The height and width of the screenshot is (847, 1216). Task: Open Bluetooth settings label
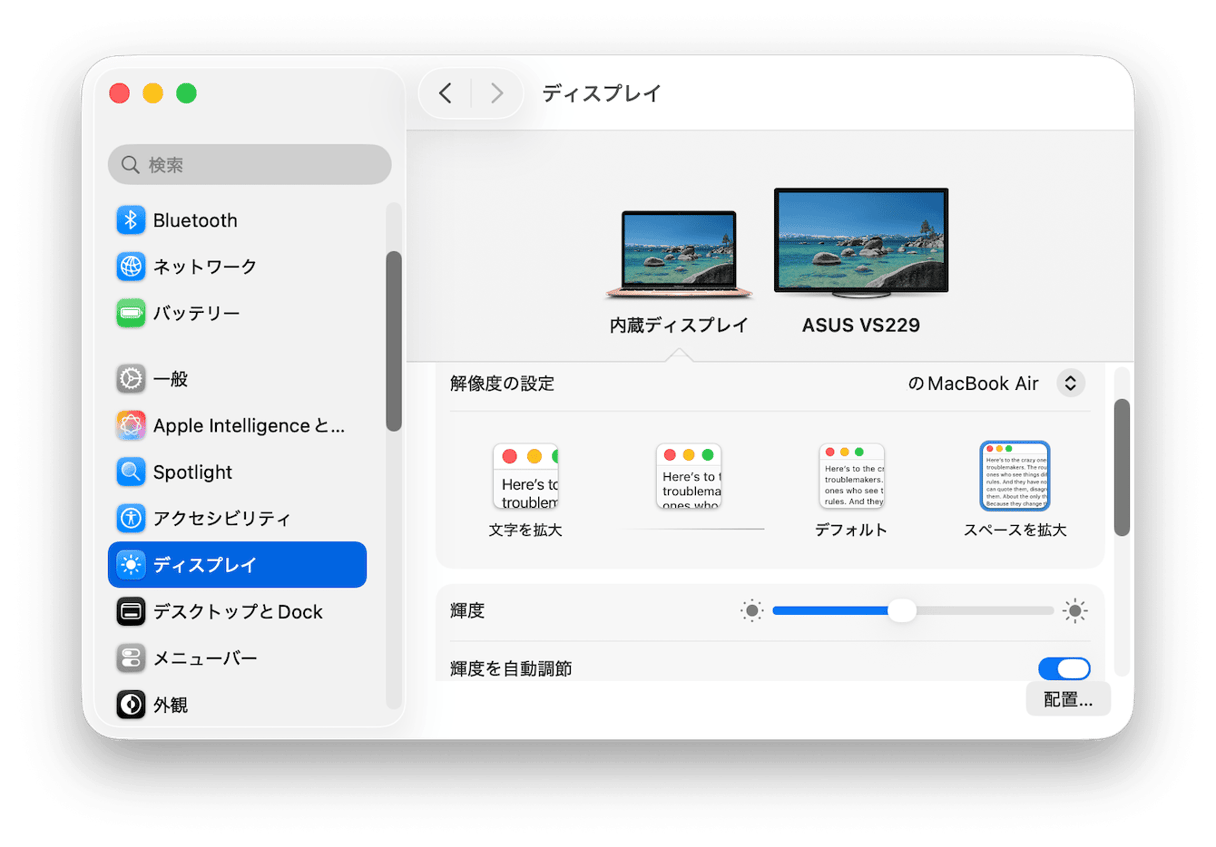pyautogui.click(x=195, y=220)
